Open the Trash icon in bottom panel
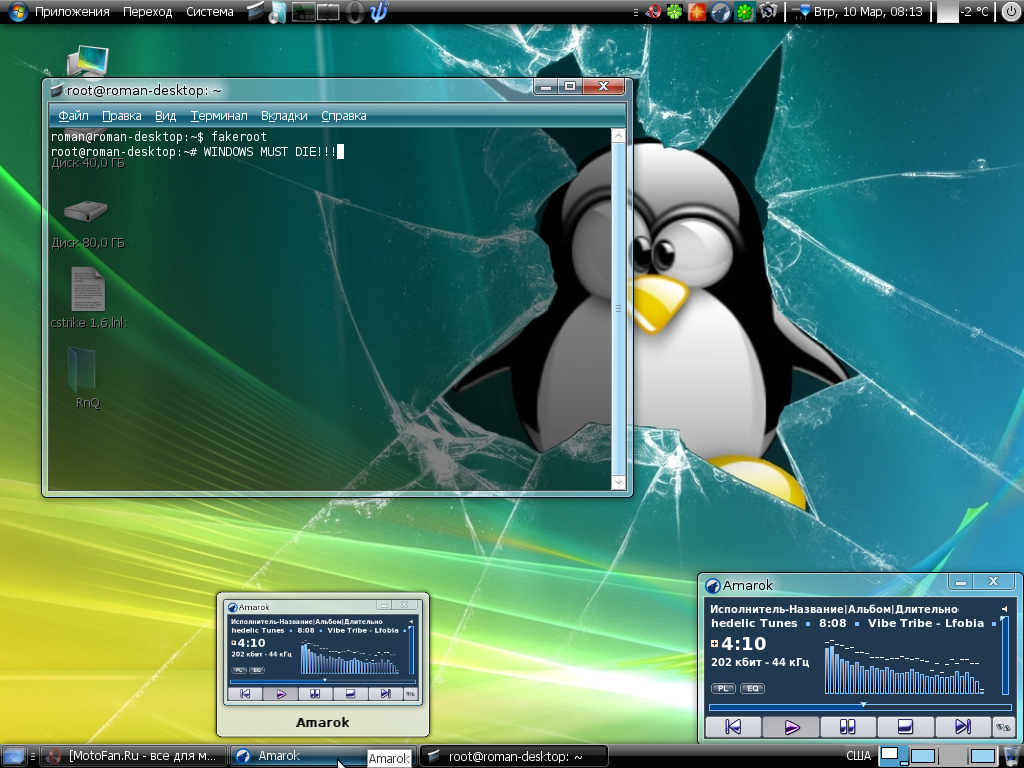Viewport: 1024px width, 768px height. point(1012,756)
